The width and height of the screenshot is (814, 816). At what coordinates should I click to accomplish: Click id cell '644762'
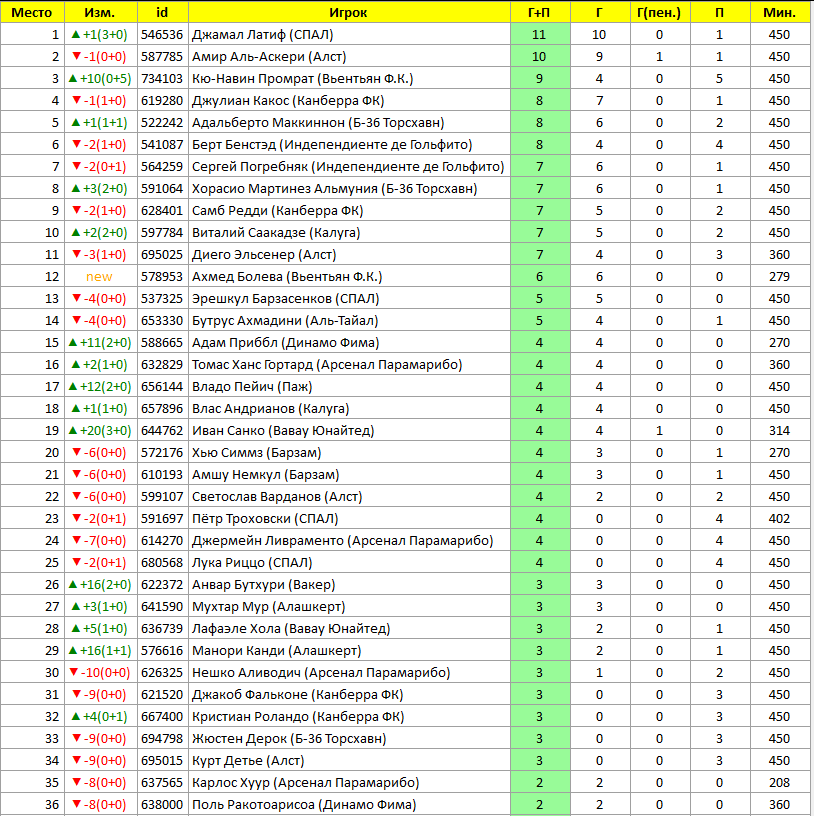(162, 430)
